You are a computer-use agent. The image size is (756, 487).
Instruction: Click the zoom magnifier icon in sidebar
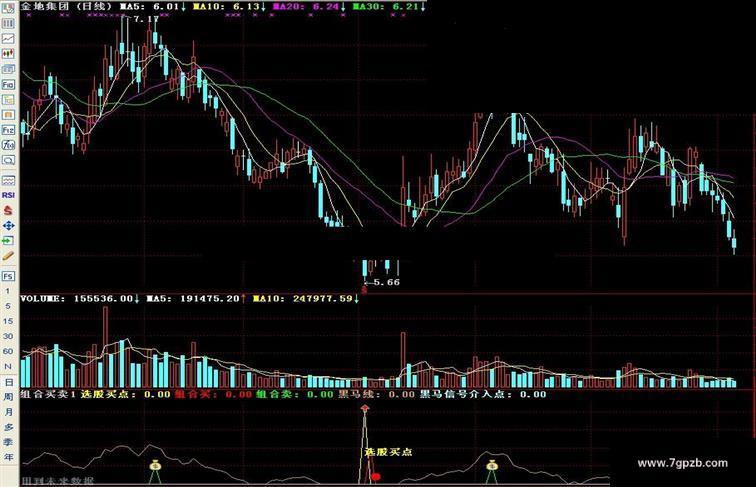tap(8, 160)
